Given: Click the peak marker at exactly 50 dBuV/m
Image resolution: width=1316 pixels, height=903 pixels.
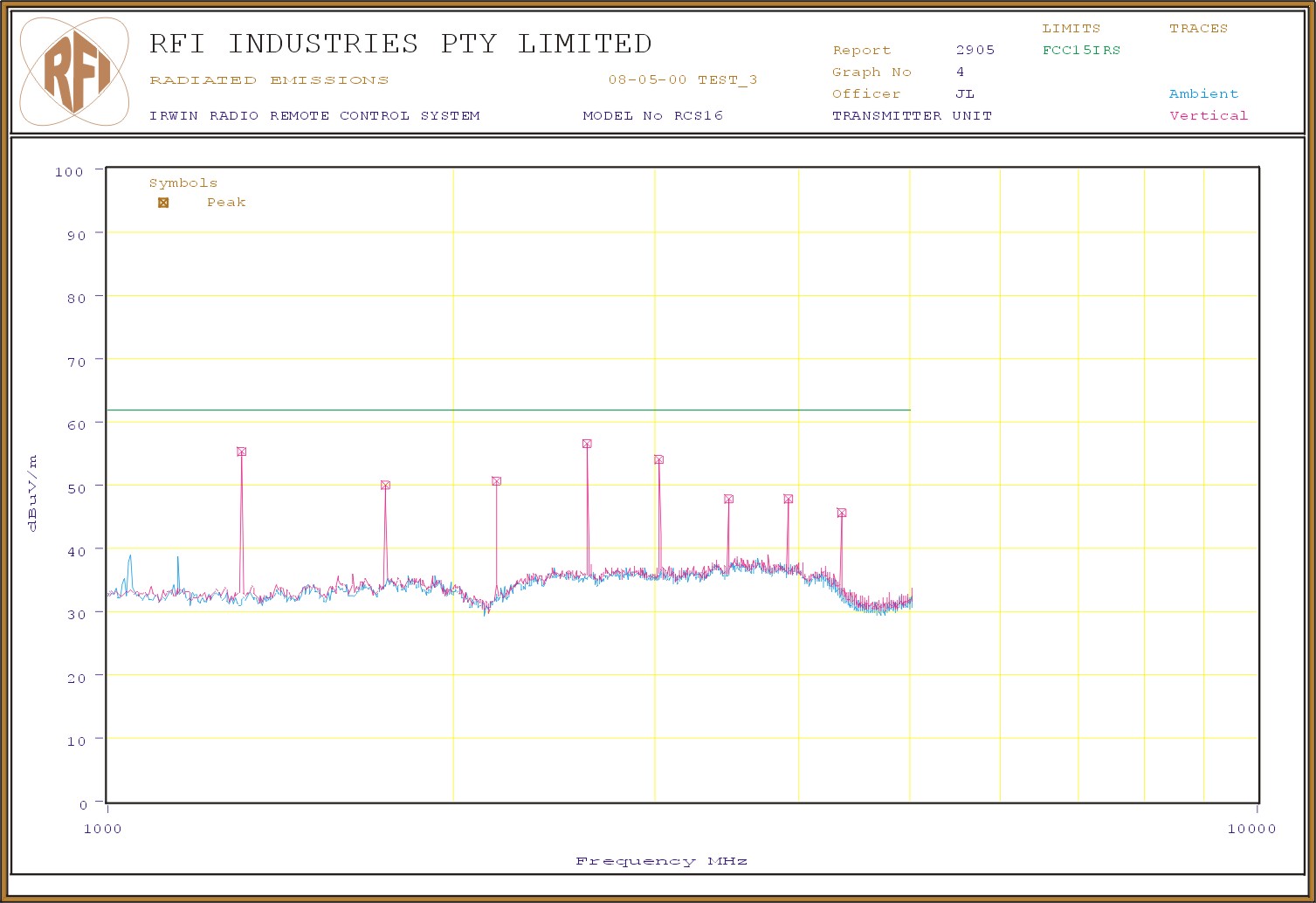Looking at the screenshot, I should [x=385, y=485].
